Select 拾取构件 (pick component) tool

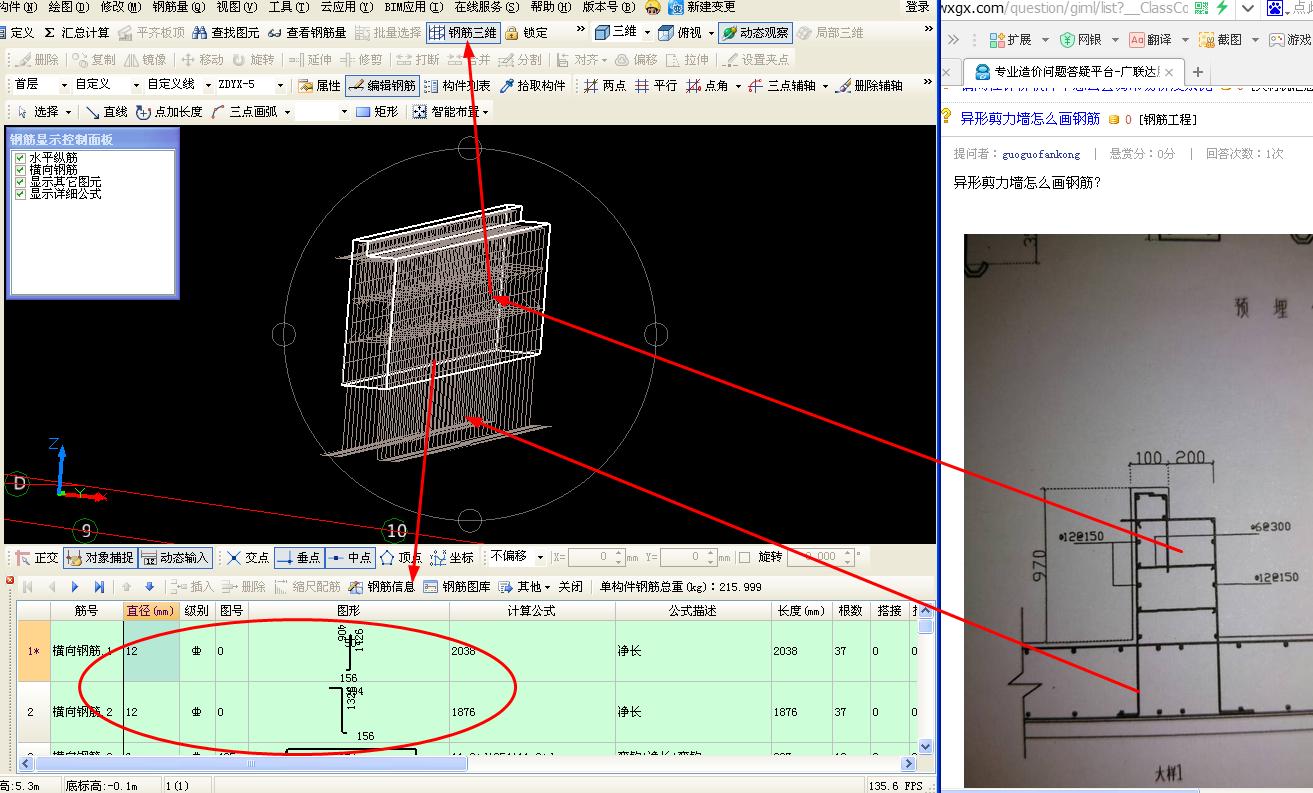(533, 85)
